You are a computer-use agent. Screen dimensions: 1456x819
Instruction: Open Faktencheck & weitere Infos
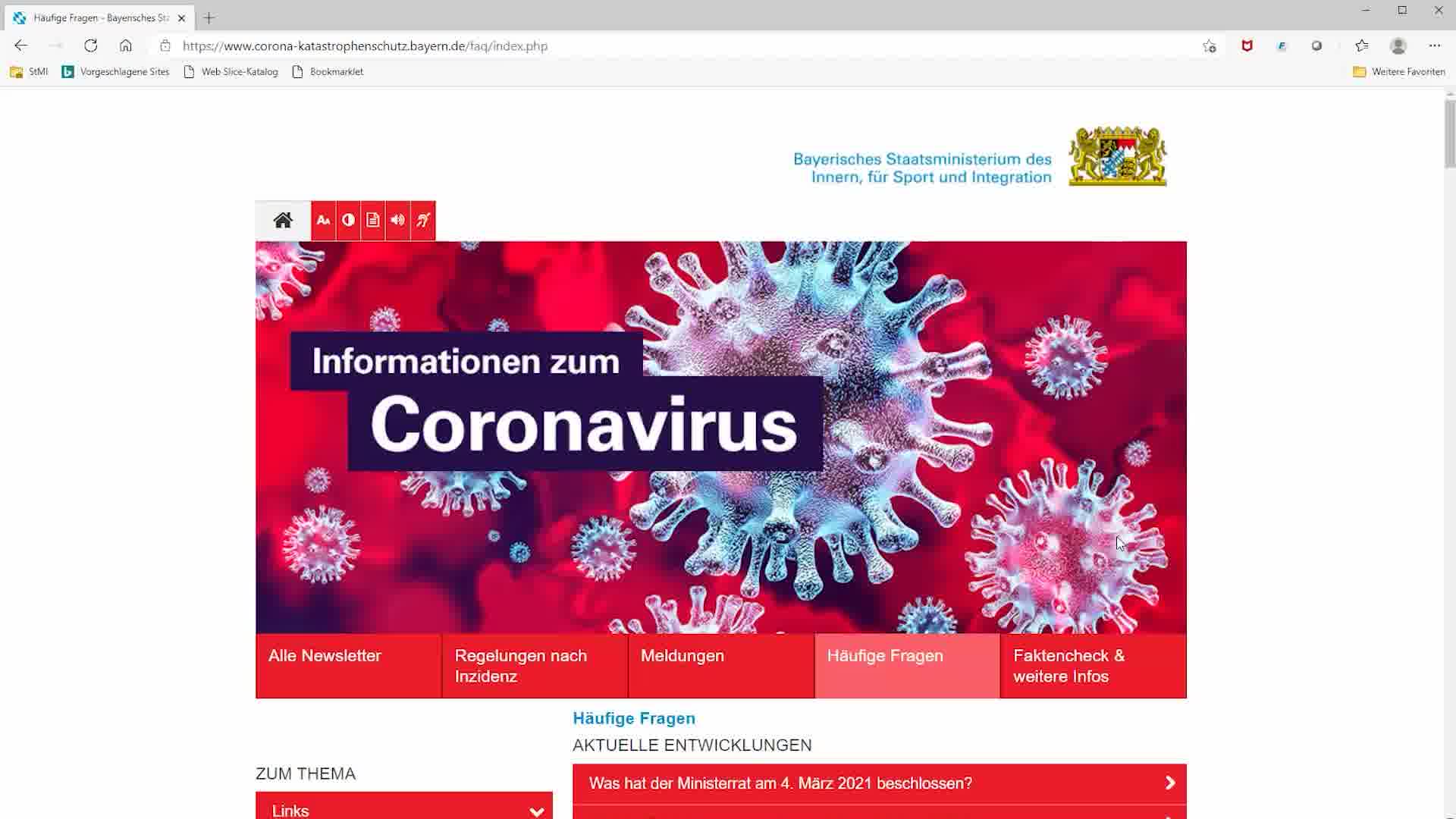pos(1094,666)
